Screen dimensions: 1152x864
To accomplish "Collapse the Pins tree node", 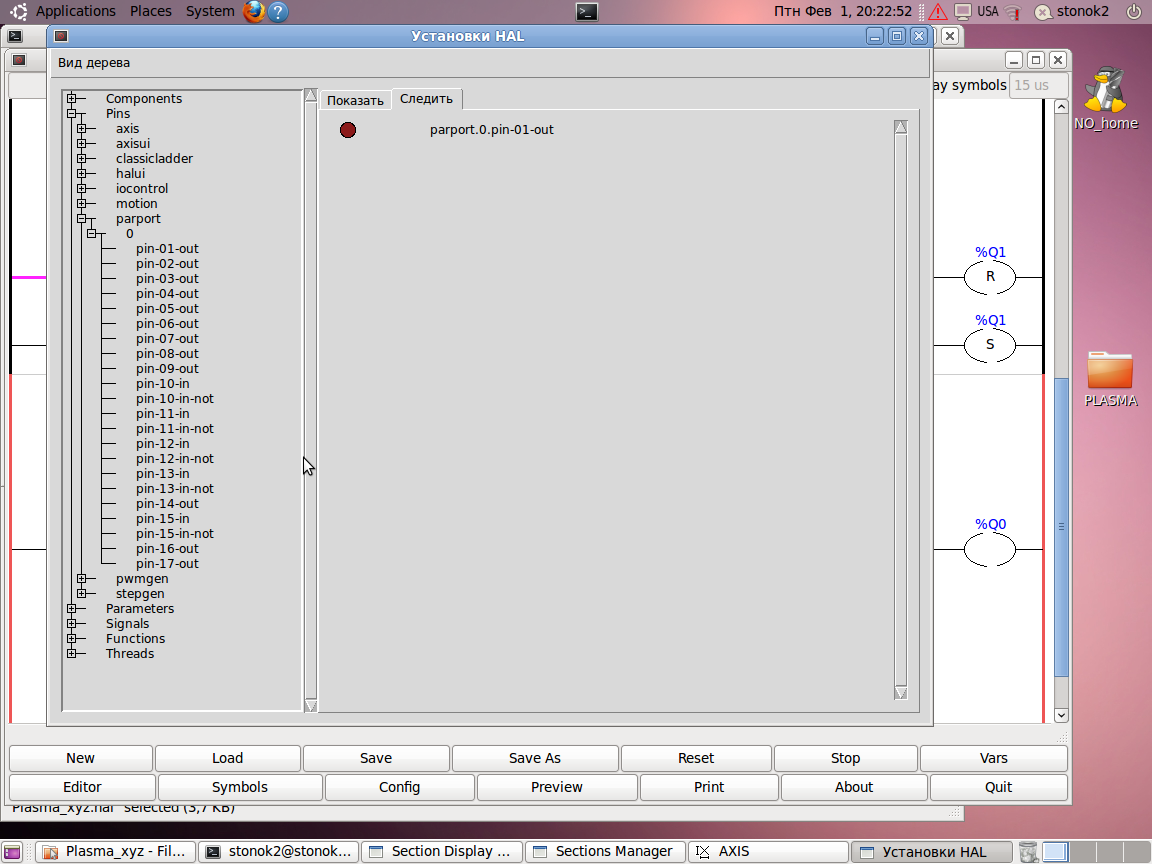I will [x=72, y=114].
